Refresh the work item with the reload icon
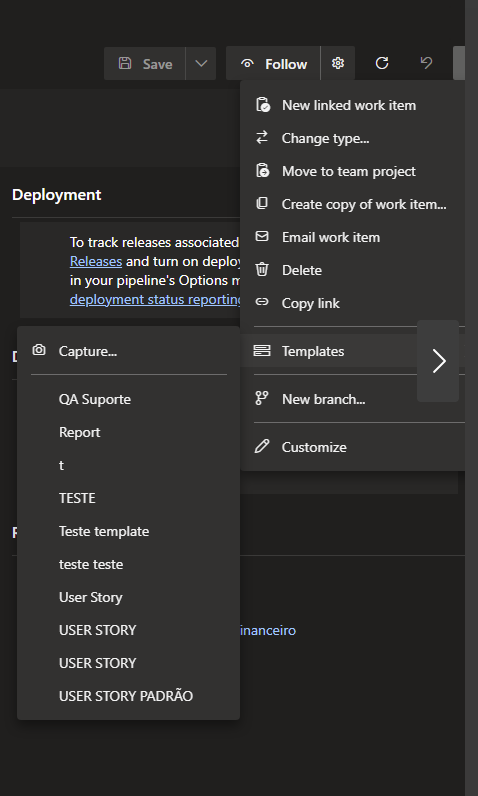 click(x=382, y=63)
